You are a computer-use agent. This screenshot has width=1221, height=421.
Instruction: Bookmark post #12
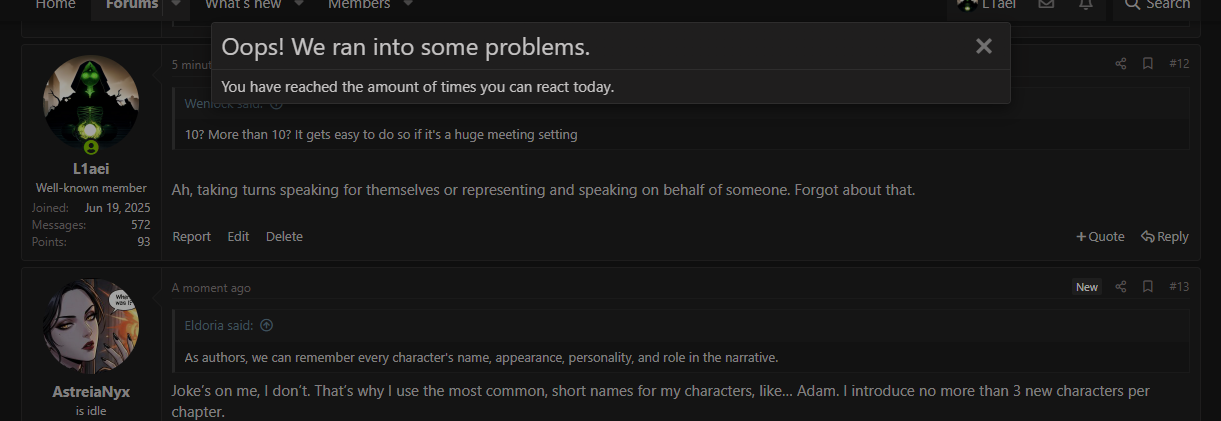pos(1148,64)
